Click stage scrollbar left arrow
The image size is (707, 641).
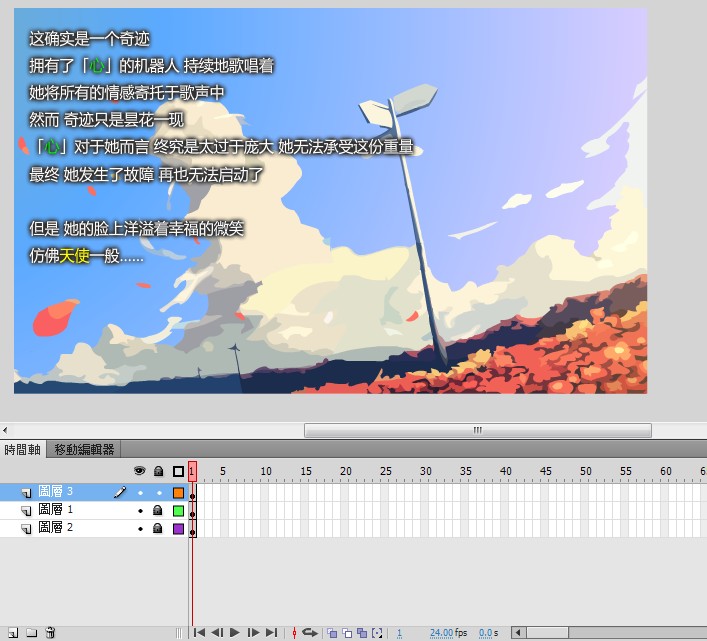click(x=5, y=430)
